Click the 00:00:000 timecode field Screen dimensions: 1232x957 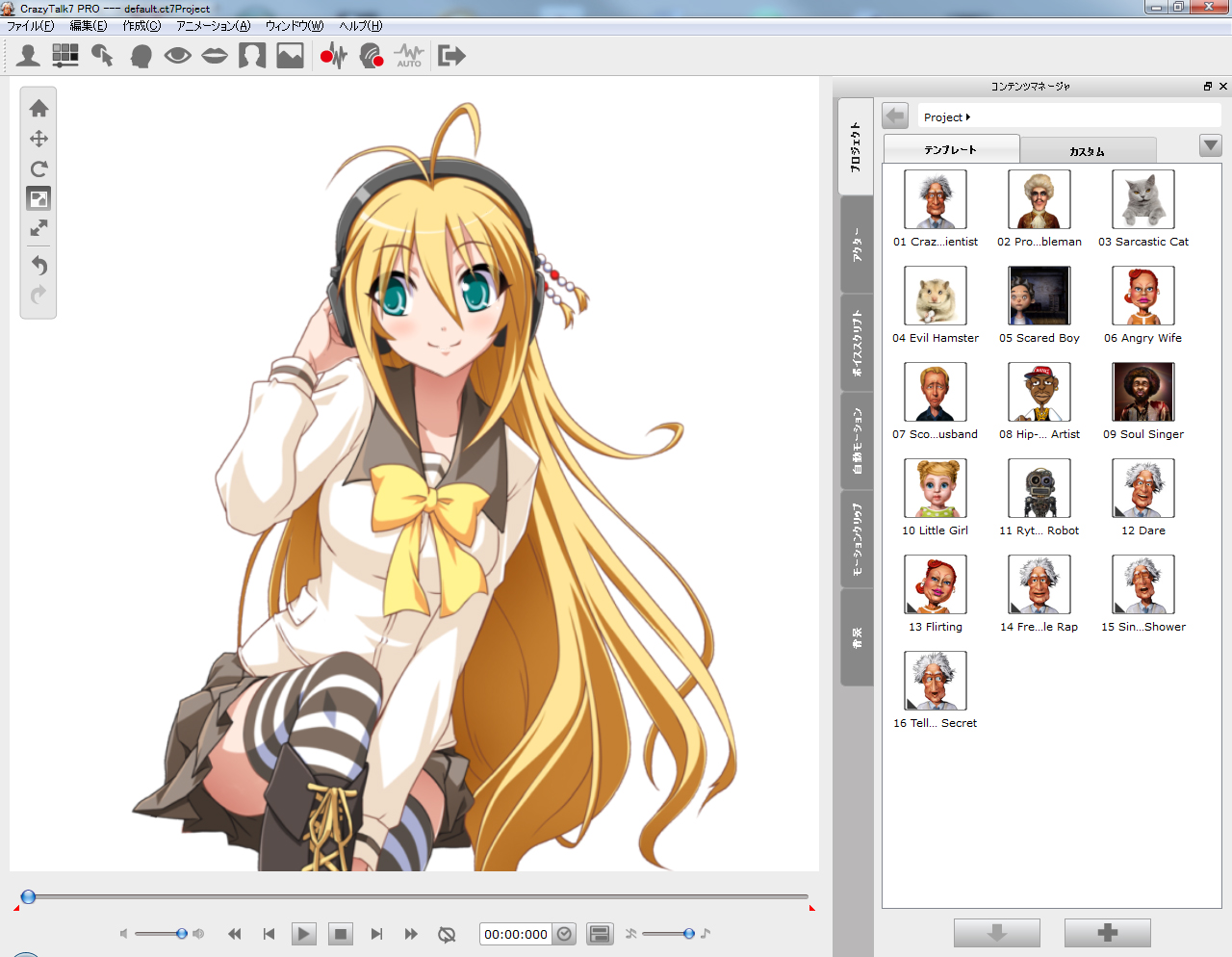(516, 934)
